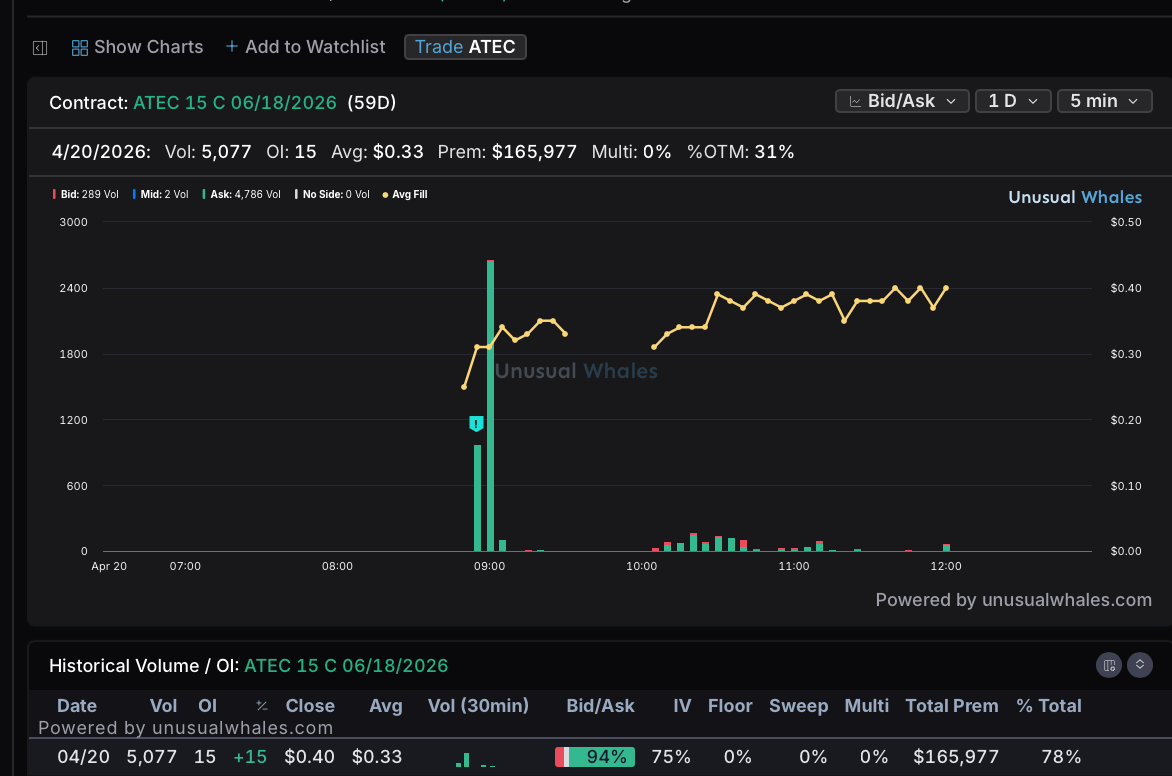Sort table by % Total column

tap(1049, 706)
